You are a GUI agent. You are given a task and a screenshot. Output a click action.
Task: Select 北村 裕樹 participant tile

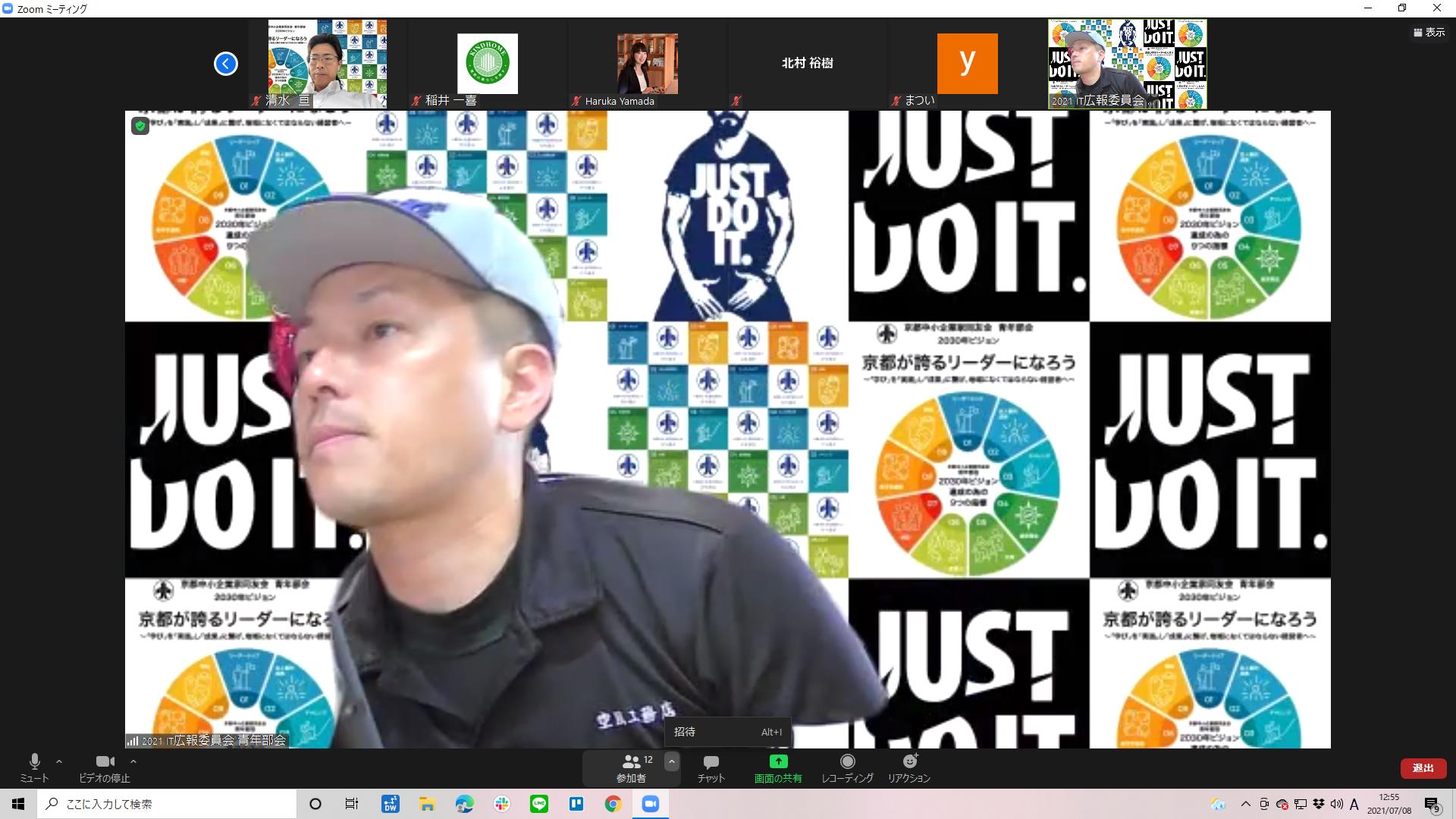click(808, 64)
